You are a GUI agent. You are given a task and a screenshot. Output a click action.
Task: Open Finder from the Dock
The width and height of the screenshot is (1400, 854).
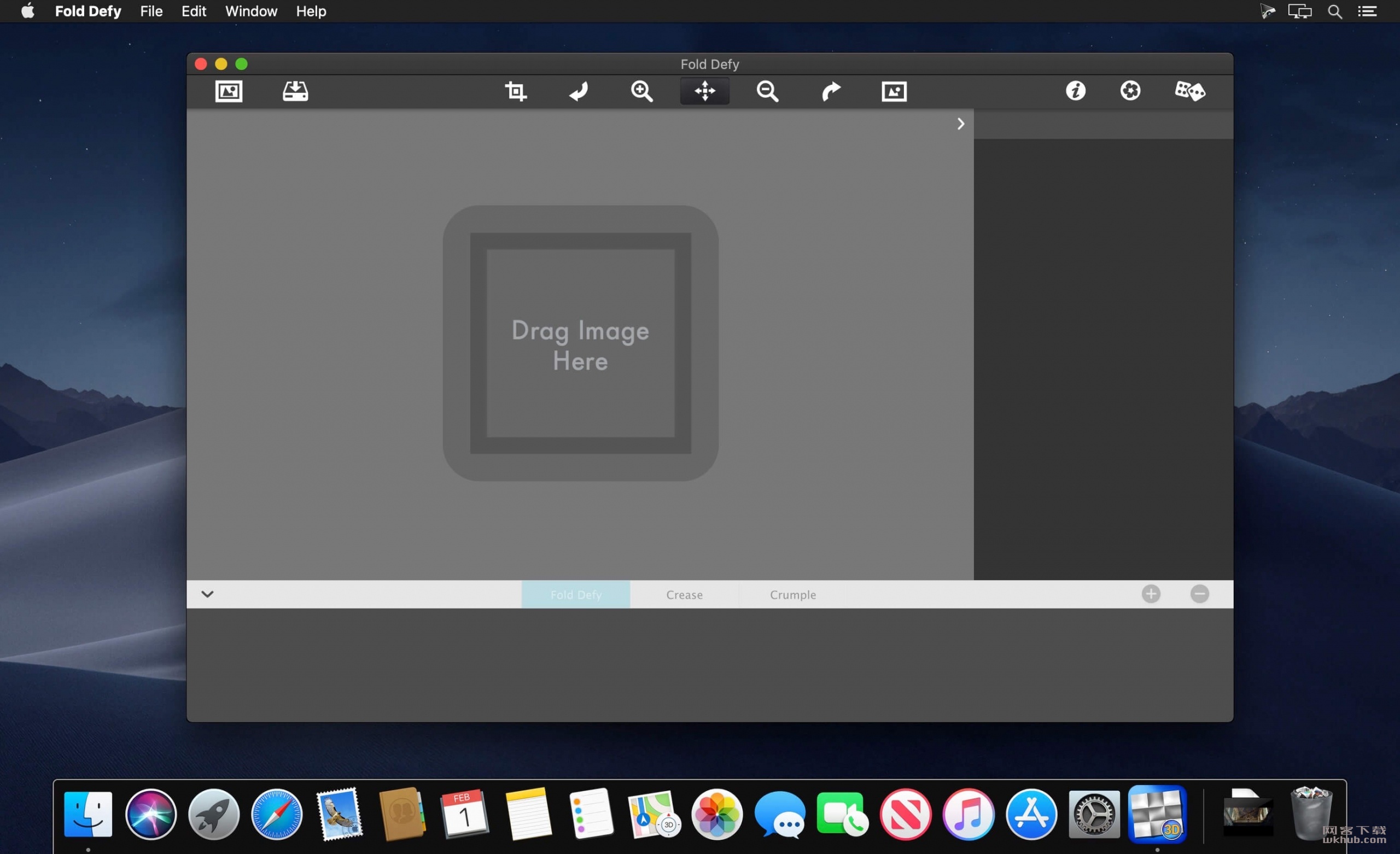(88, 814)
